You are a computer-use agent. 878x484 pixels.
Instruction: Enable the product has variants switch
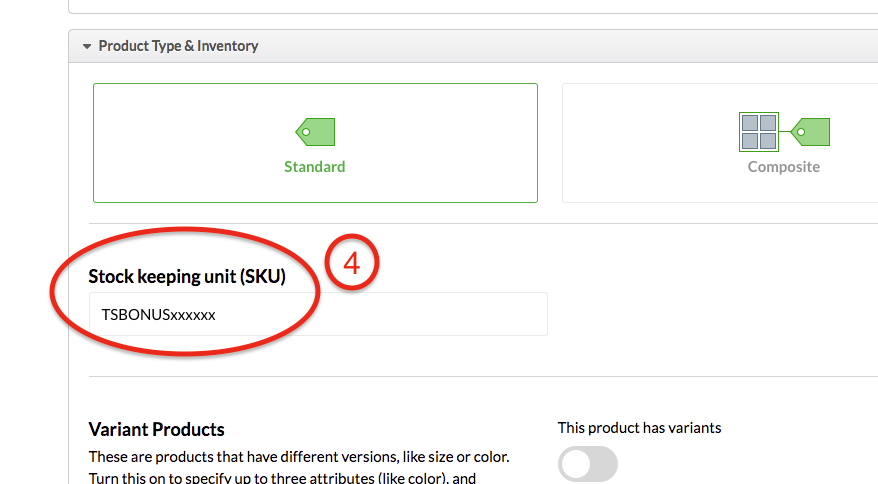588,464
